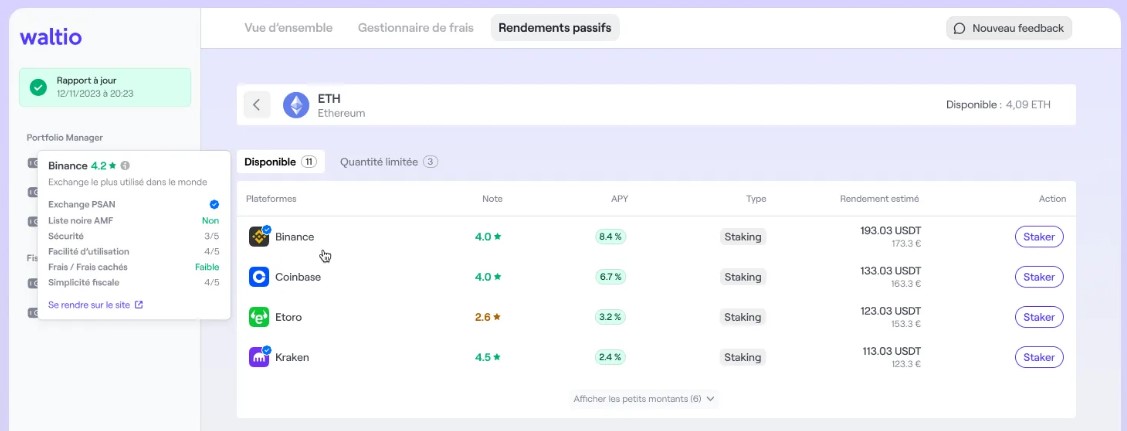Click the Staking type tag for Binance
This screenshot has height=431, width=1127.
[x=742, y=236]
